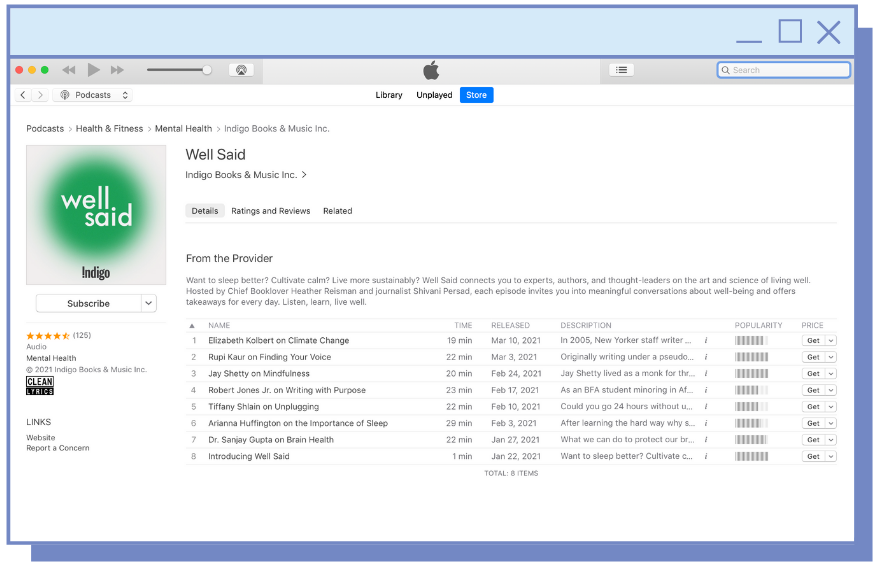Get the Introducing Well Said episode
This screenshot has height=573, width=880.
pos(813,456)
